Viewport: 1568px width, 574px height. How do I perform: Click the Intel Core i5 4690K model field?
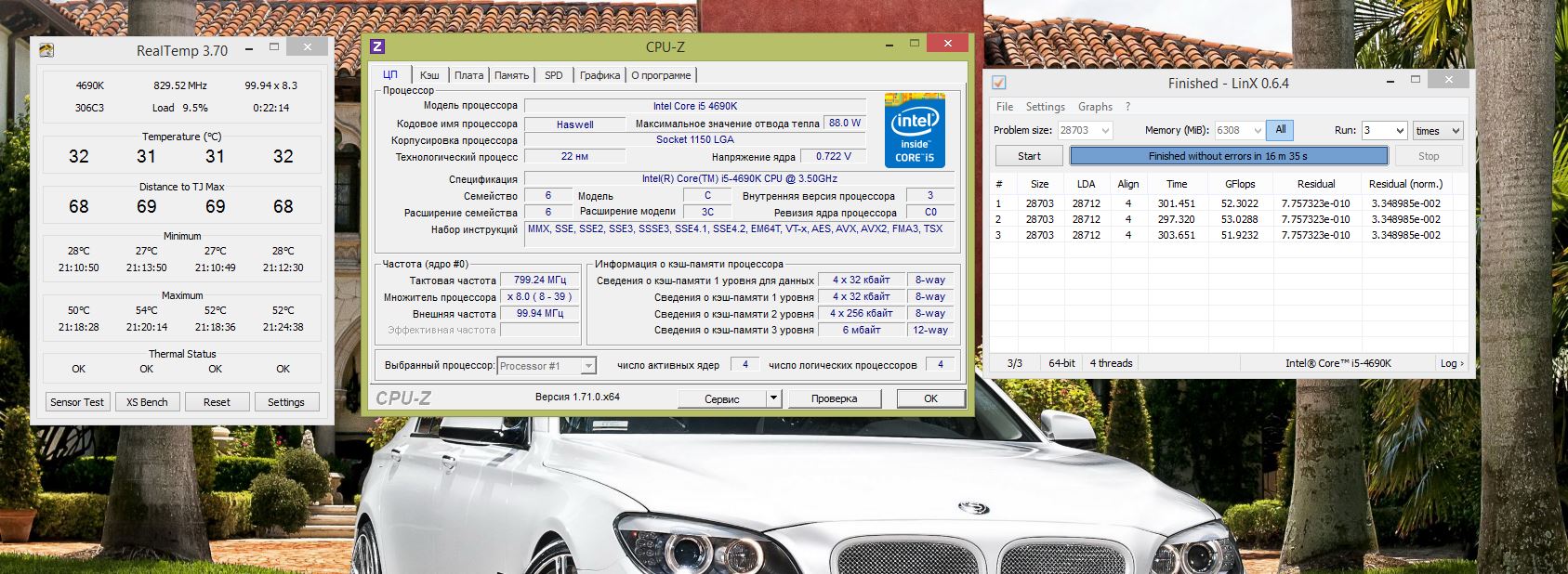[x=695, y=106]
